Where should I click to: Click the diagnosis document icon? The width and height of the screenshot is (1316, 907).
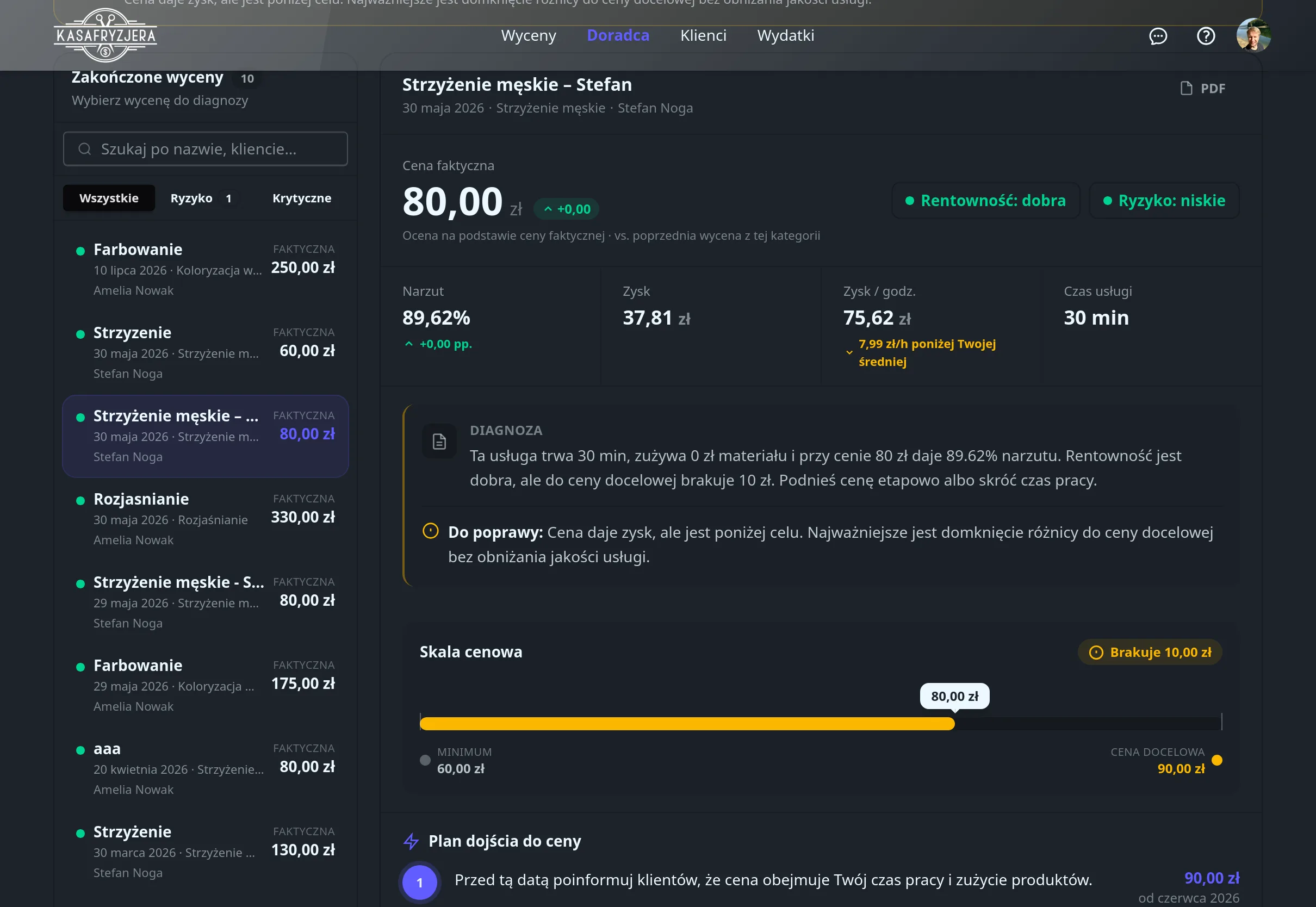(439, 441)
